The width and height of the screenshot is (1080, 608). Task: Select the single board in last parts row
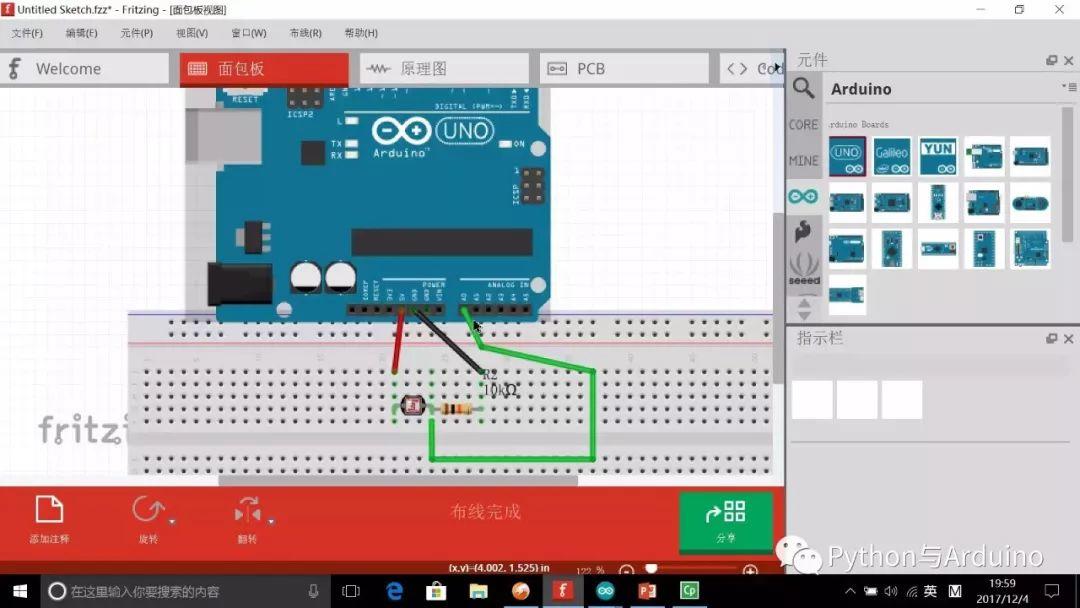coord(847,295)
